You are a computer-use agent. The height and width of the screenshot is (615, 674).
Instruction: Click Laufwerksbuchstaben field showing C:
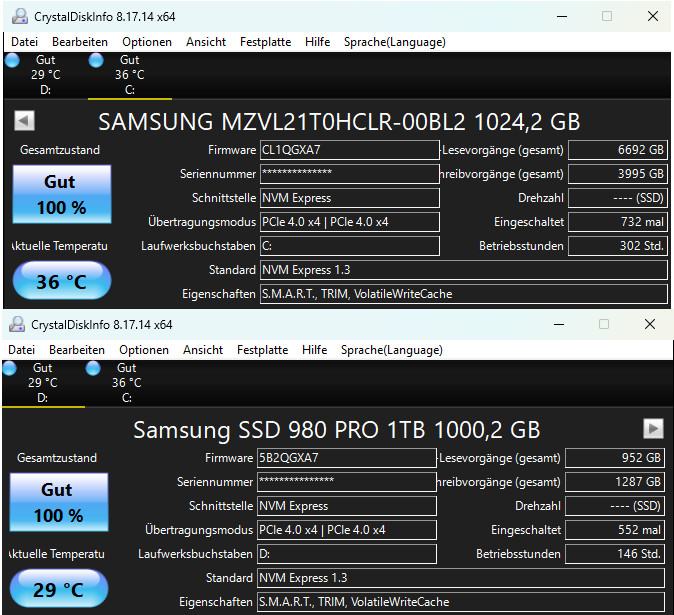click(349, 246)
